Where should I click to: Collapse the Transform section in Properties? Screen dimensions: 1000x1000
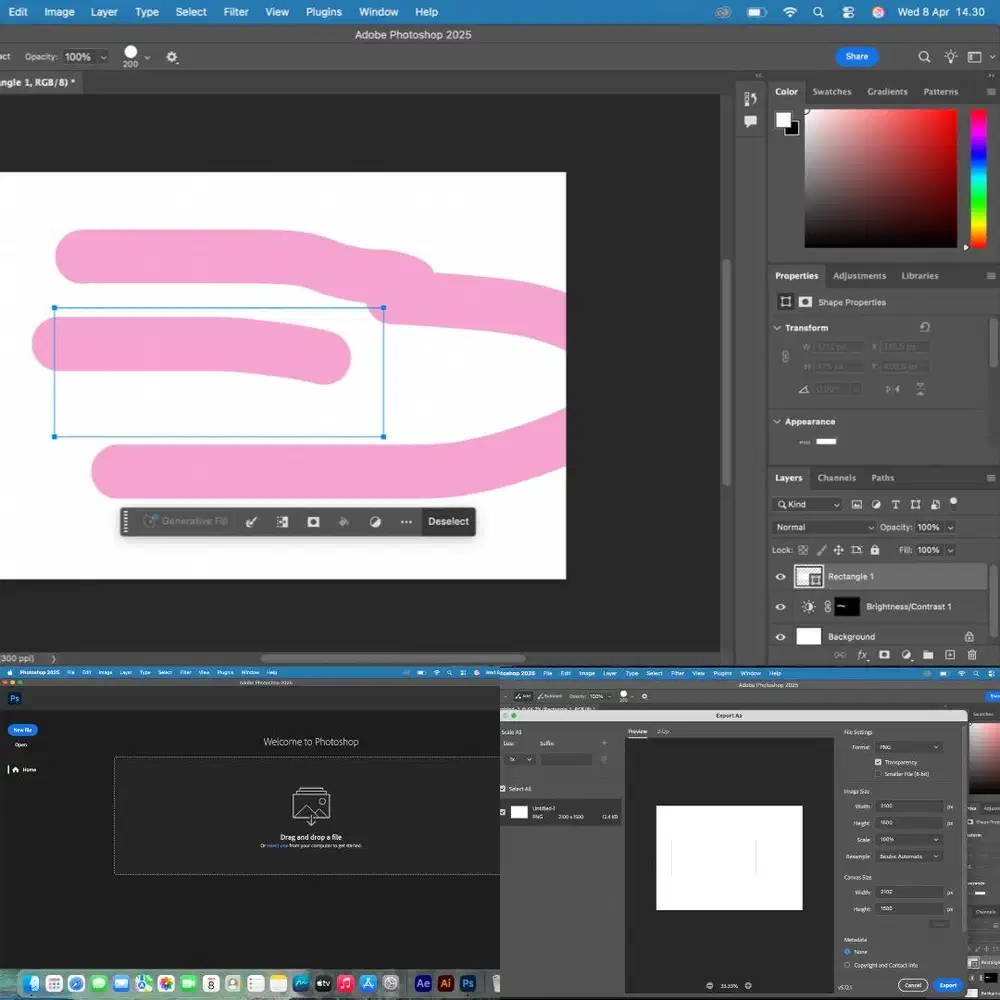coord(778,327)
